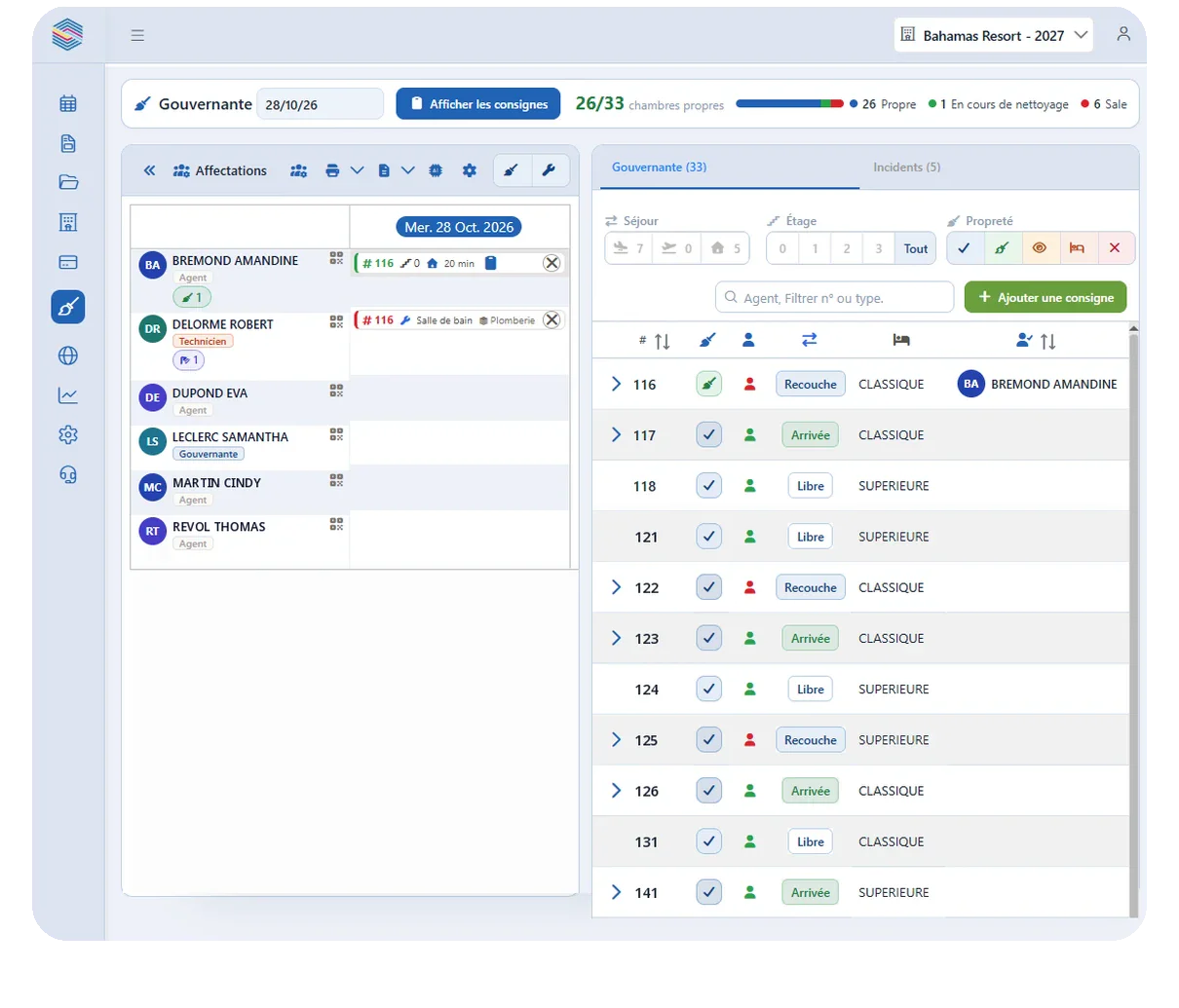Toggle the clean checkmark Propreté filter
Screen dimensions: 1179x1008
tap(965, 248)
